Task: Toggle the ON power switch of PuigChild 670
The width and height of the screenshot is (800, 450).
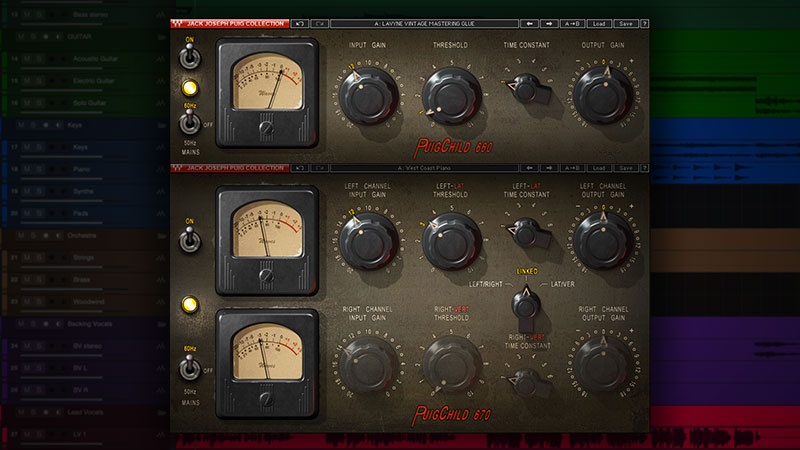Action: coord(189,239)
